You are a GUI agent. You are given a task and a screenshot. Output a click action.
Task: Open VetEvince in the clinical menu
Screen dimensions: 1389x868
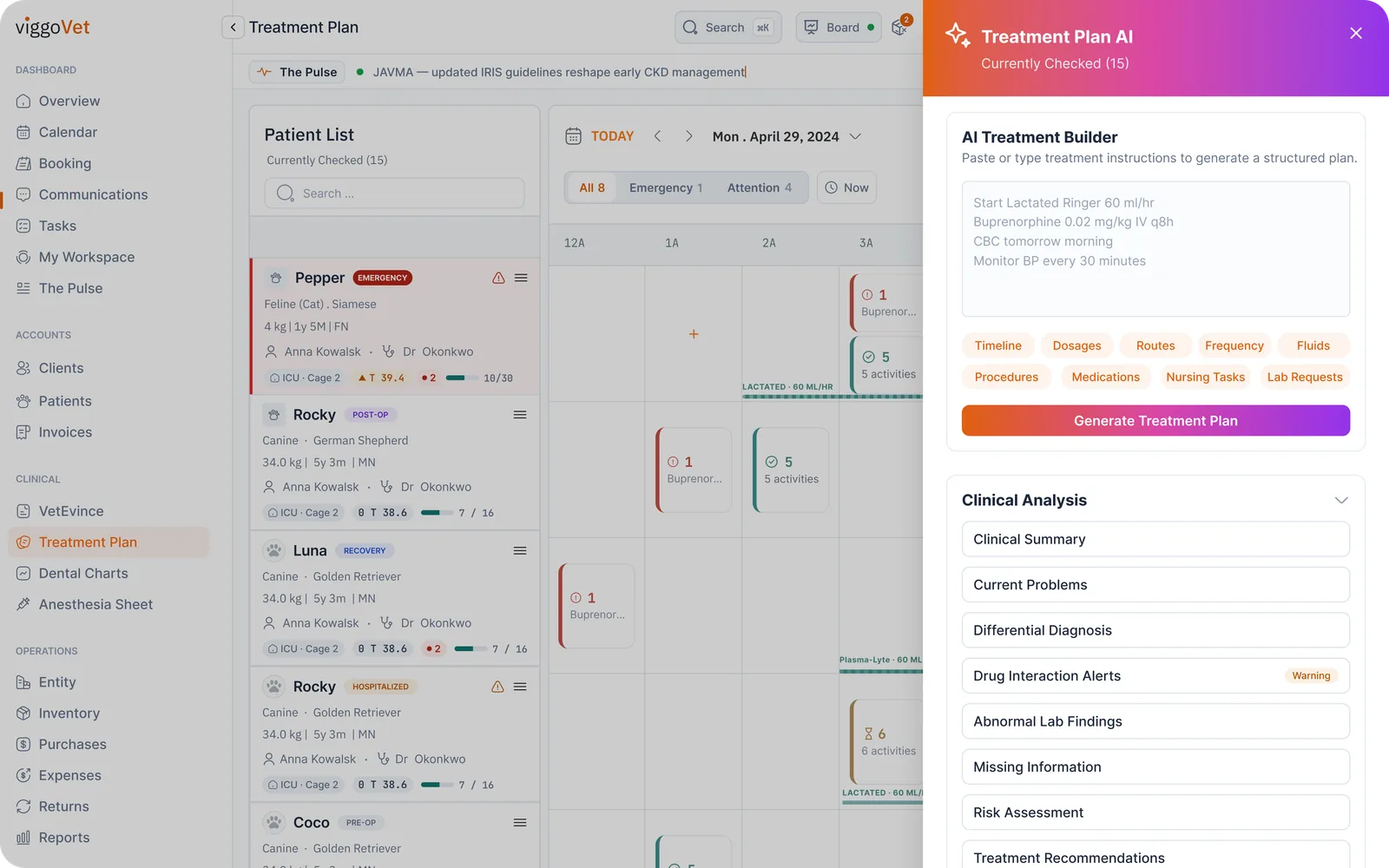(61, 511)
